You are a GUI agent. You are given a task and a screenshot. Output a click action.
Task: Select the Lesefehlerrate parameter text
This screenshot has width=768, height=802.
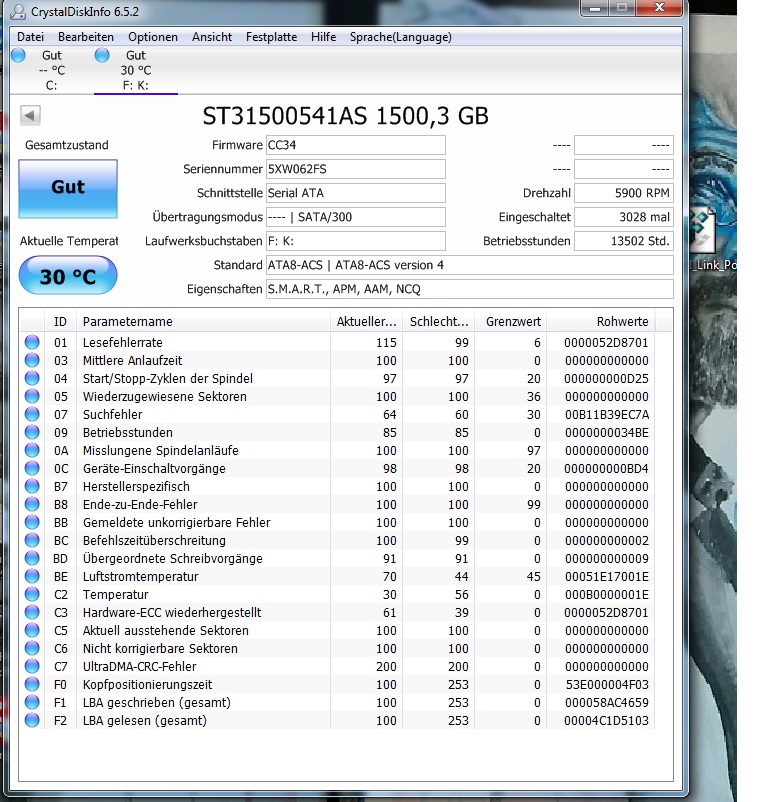click(x=123, y=342)
